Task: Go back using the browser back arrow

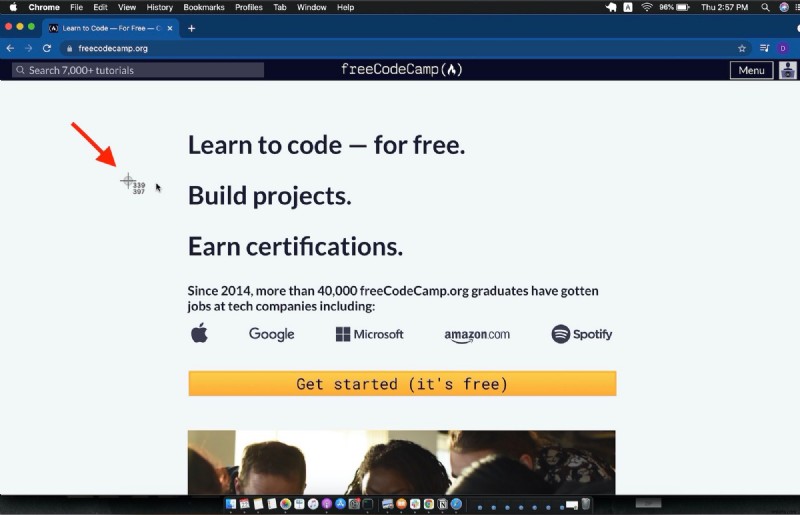Action: pyautogui.click(x=10, y=48)
